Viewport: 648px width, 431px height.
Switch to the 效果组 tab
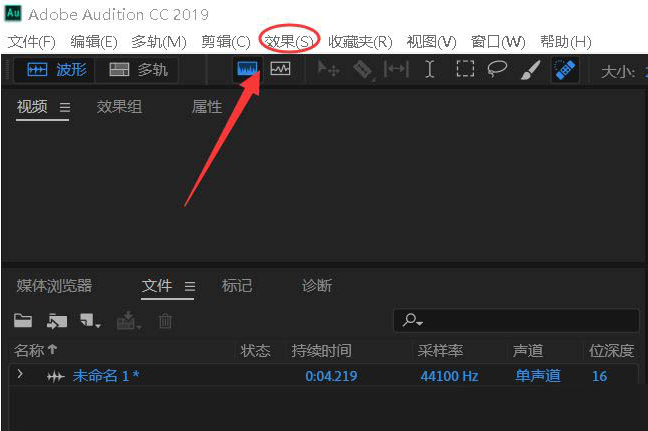click(119, 107)
